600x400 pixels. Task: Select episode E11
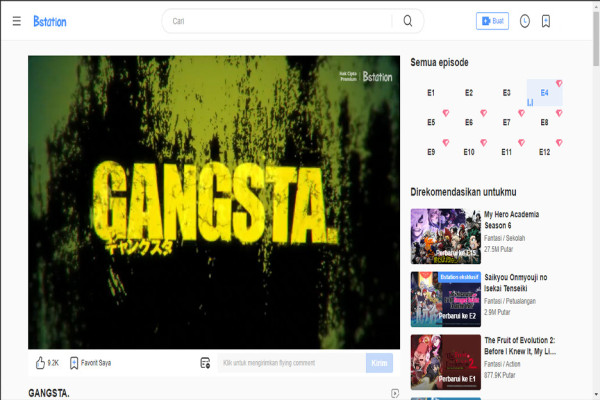[507, 152]
